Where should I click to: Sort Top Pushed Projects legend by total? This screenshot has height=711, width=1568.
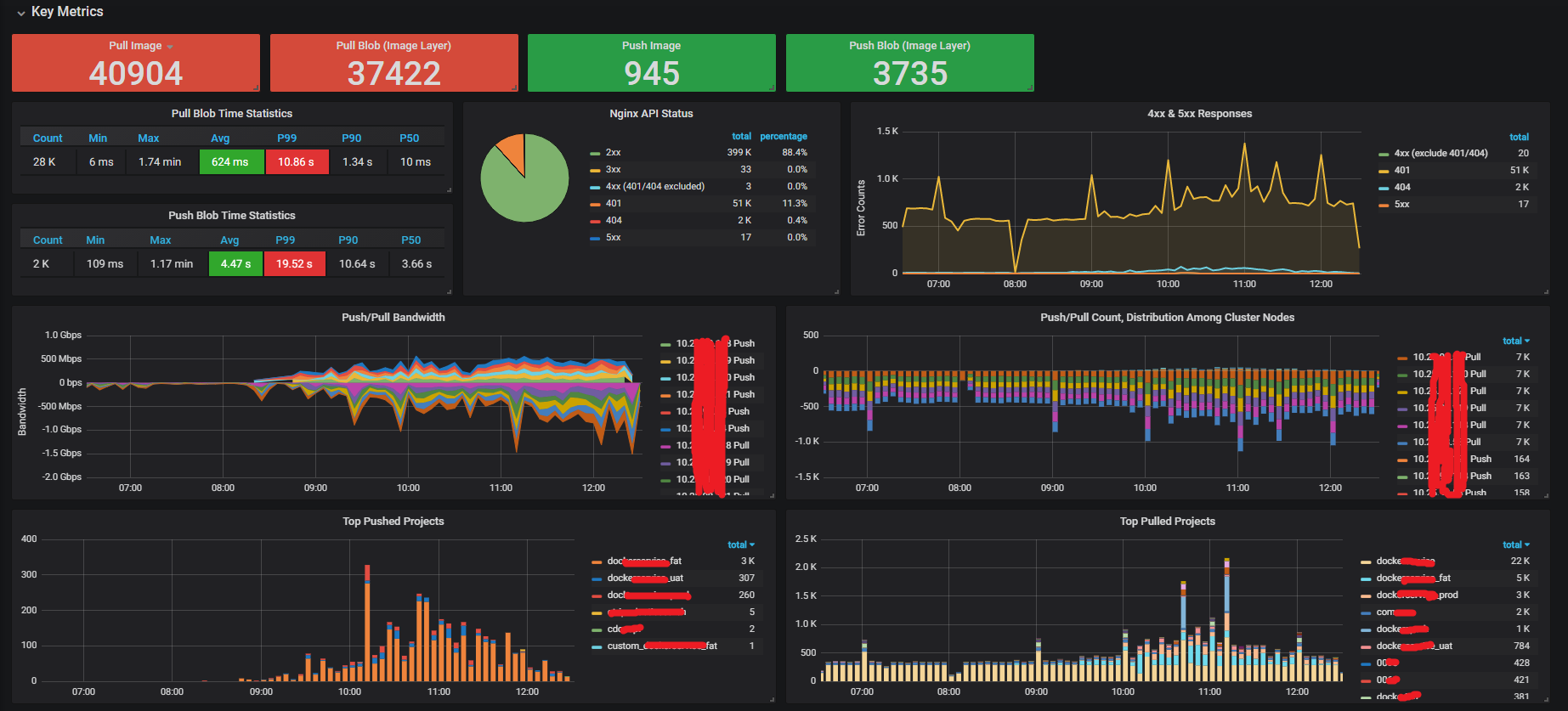[x=740, y=545]
